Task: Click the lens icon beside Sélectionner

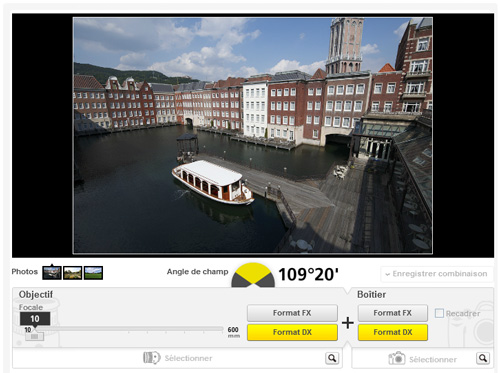Action: point(152,358)
